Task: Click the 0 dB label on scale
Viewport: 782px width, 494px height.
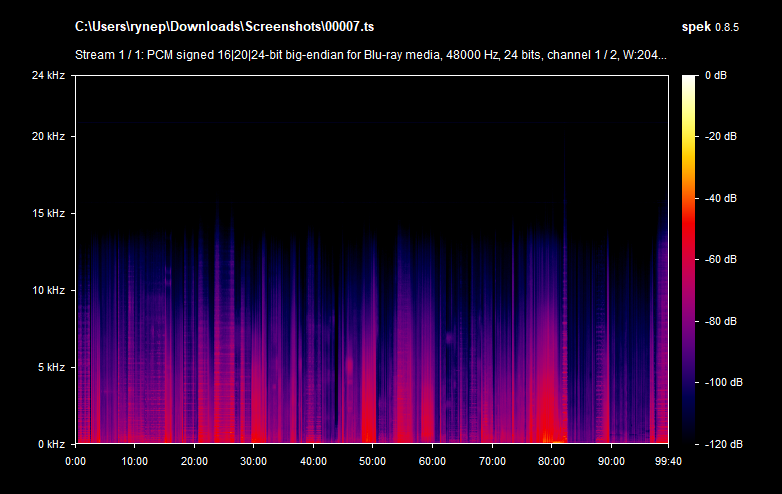Action: click(x=716, y=76)
